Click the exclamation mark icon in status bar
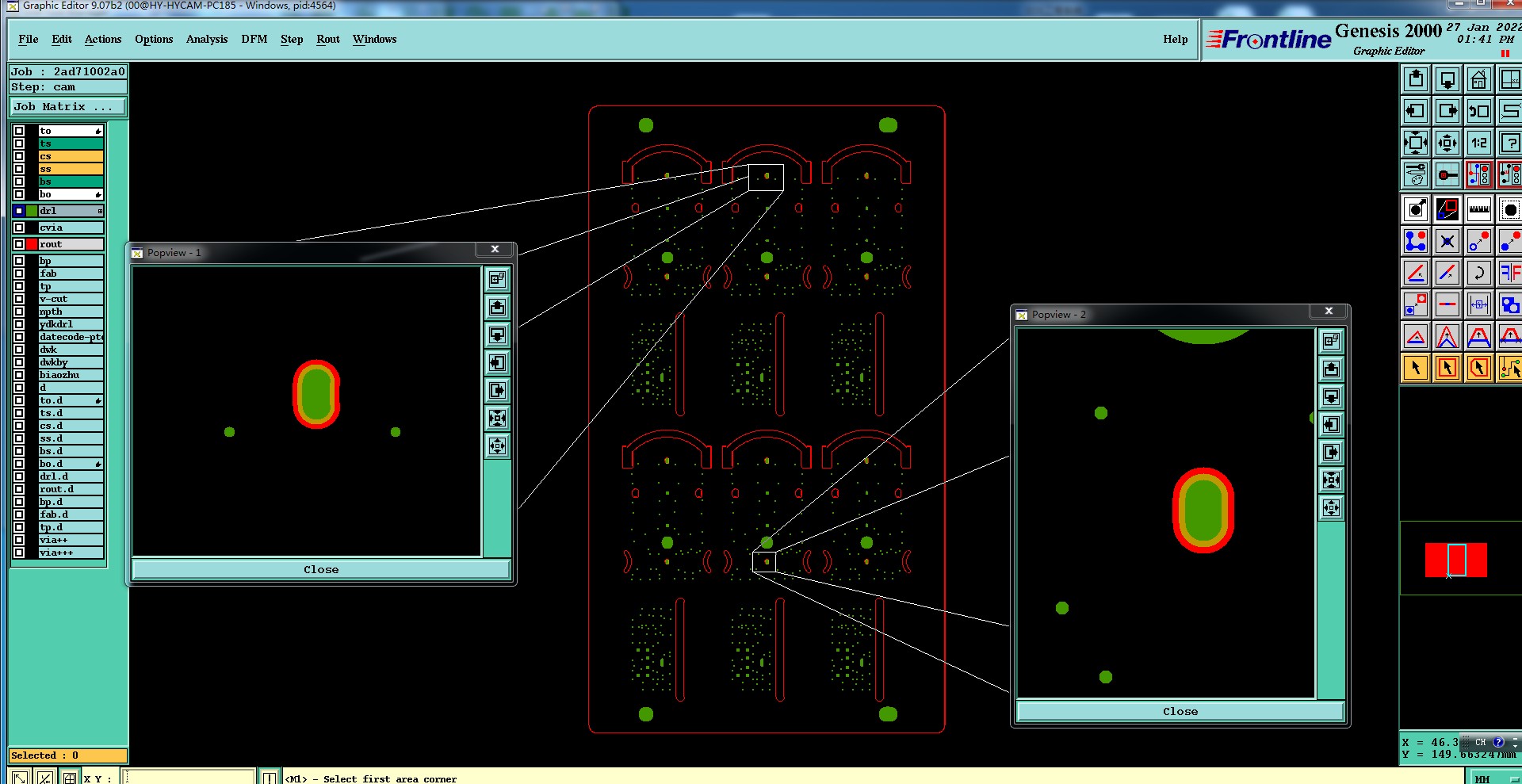 [270, 778]
